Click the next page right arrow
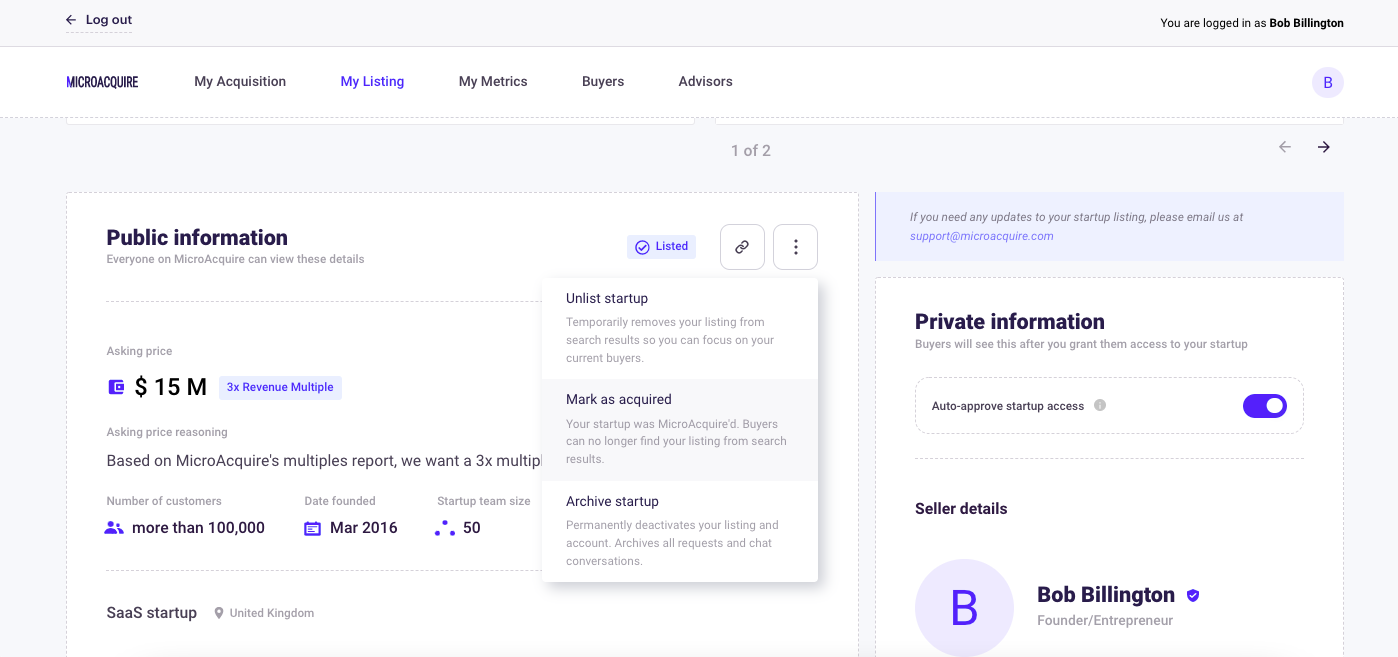The image size is (1398, 657). [x=1324, y=147]
